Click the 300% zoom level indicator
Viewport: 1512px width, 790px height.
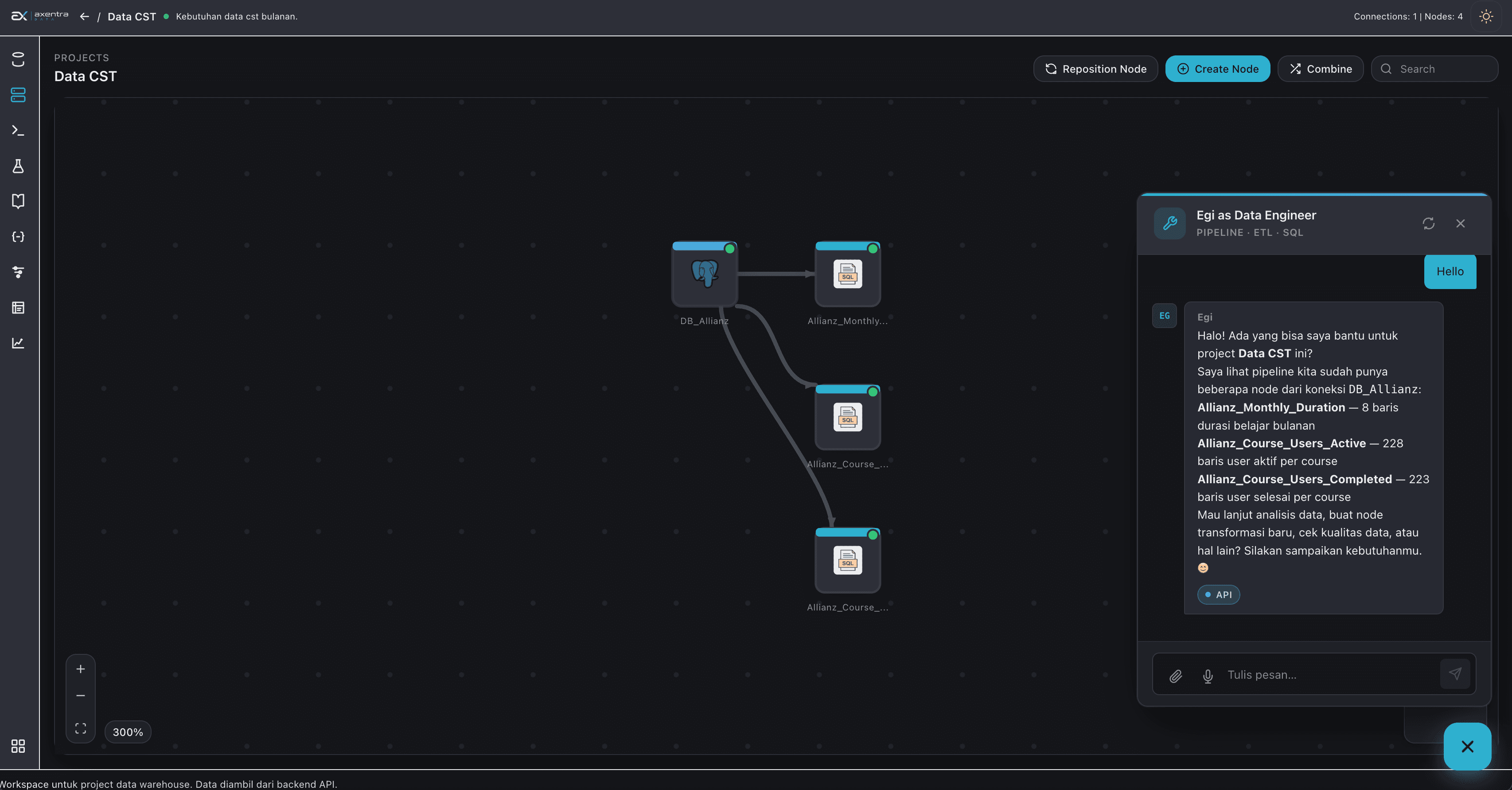point(128,732)
